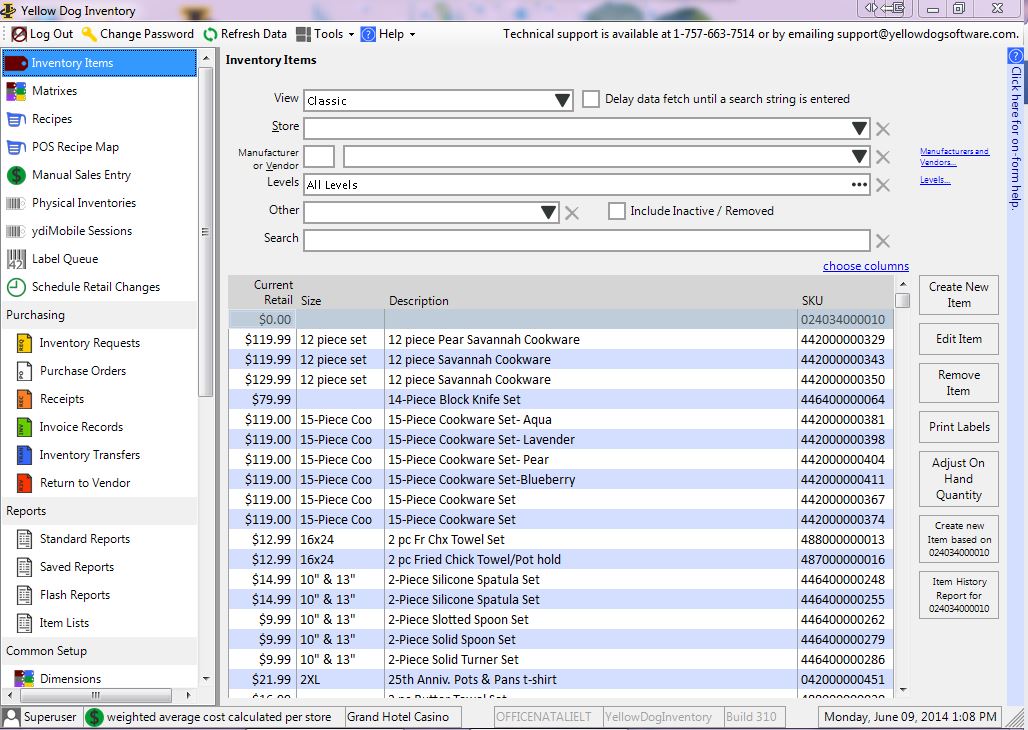
Task: Open the Help menu
Action: point(388,34)
